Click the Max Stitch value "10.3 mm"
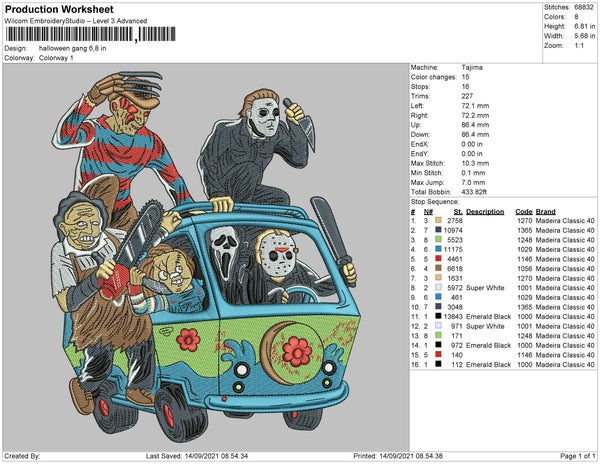Image resolution: width=600 pixels, height=464 pixels. point(475,163)
